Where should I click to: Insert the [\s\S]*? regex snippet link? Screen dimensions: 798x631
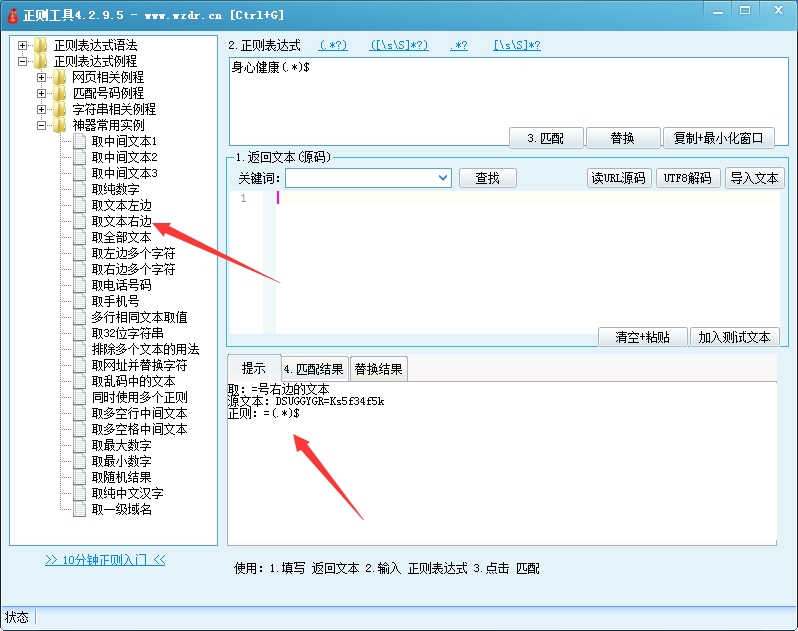coord(517,45)
